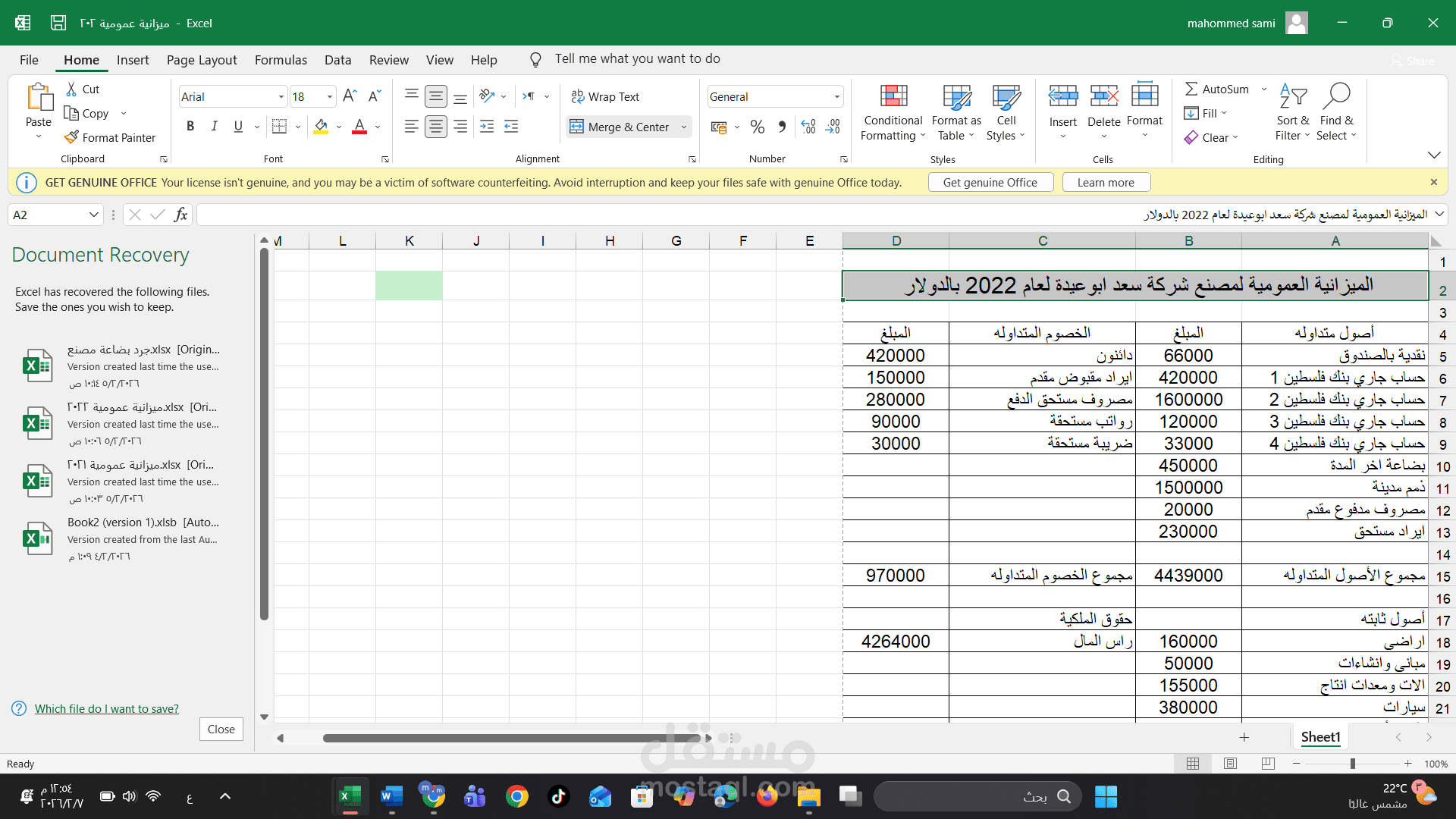Enable Wrap Text
The image size is (1456, 819).
(x=605, y=96)
